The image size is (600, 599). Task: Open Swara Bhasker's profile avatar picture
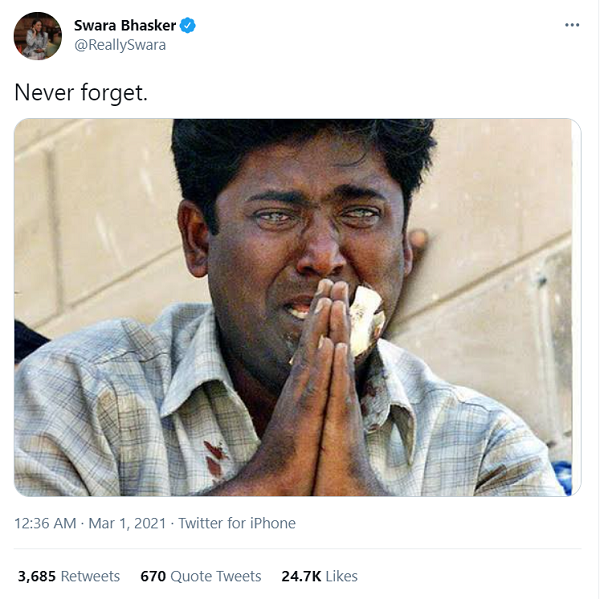pos(38,36)
